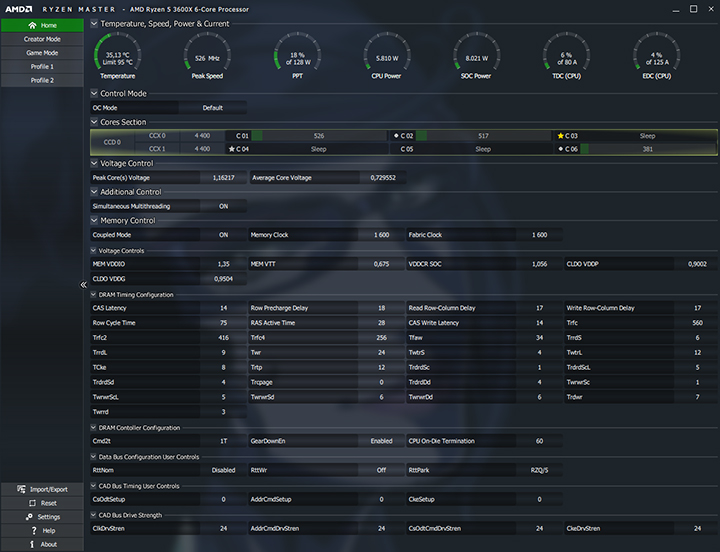Viewport: 720px width, 552px height.
Task: Click the TDC (CPU) gauge
Action: pyautogui.click(x=566, y=56)
